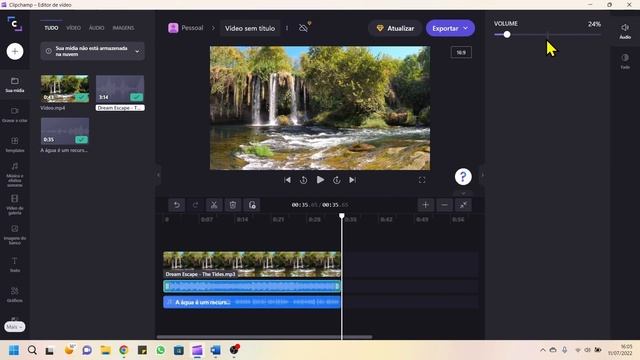Viewport: 640px width, 360px height.
Task: Open the Windows Start menu
Action: 14,350
